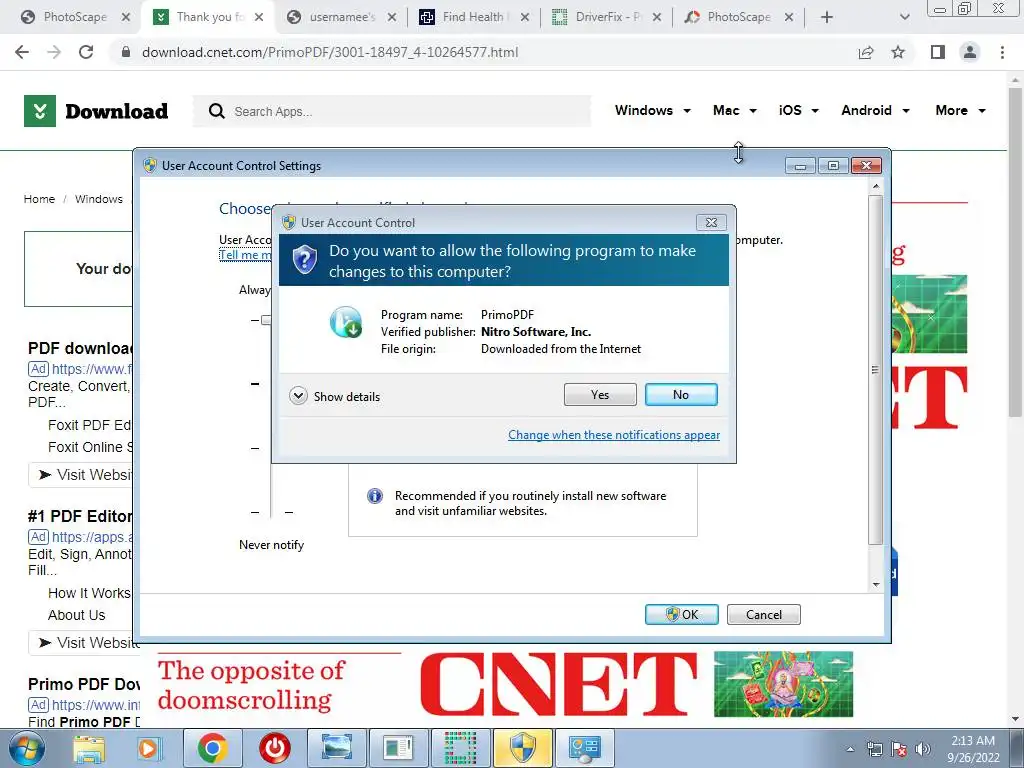Click the blue shield question icon

tap(304, 259)
